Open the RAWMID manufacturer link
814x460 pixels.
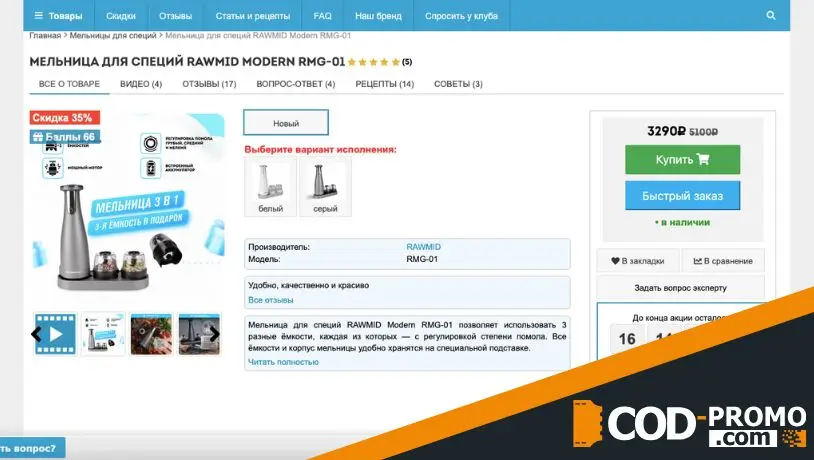[423, 247]
